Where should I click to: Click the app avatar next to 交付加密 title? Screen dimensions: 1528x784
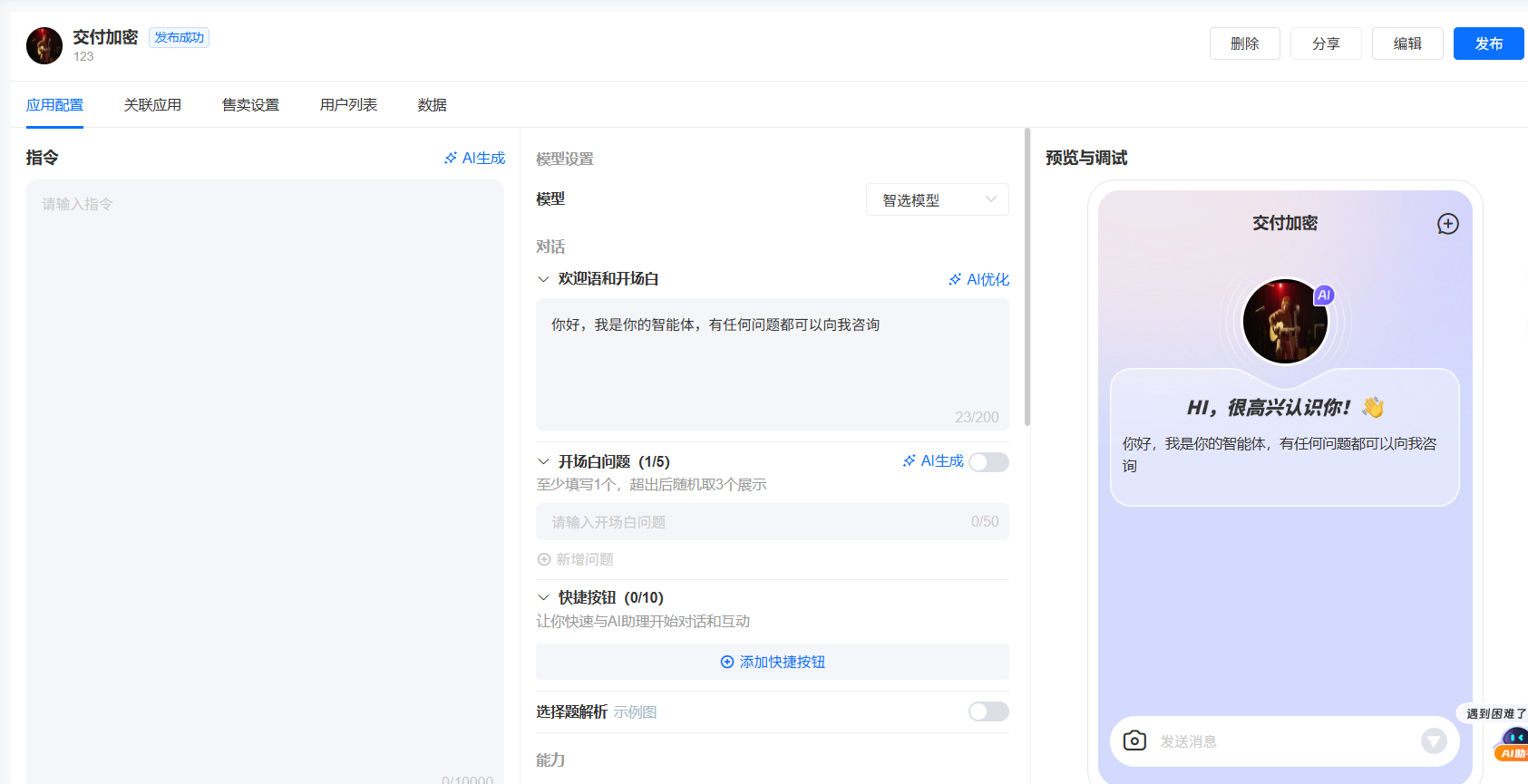click(44, 45)
